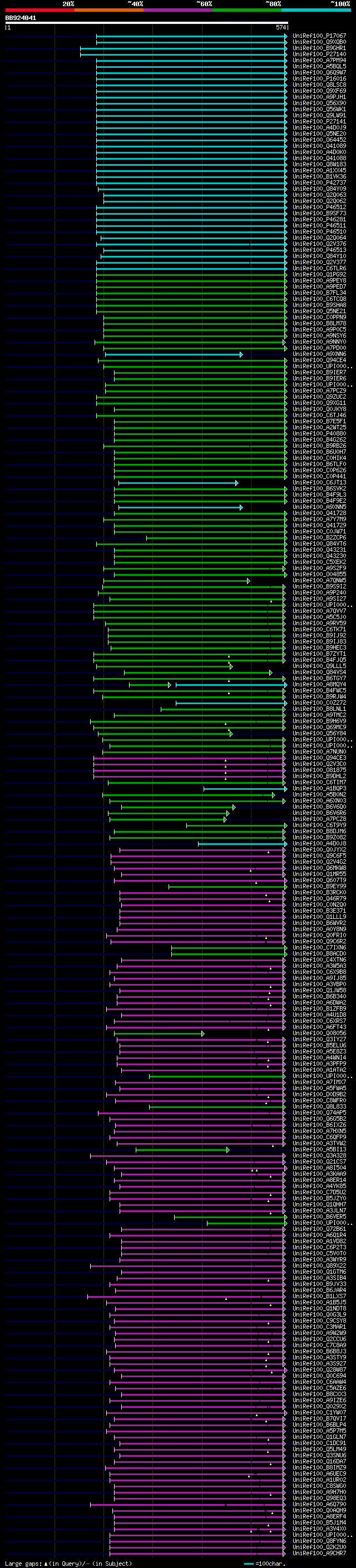Select the UniRef100_Q9ZUC2 label

[319, 397]
